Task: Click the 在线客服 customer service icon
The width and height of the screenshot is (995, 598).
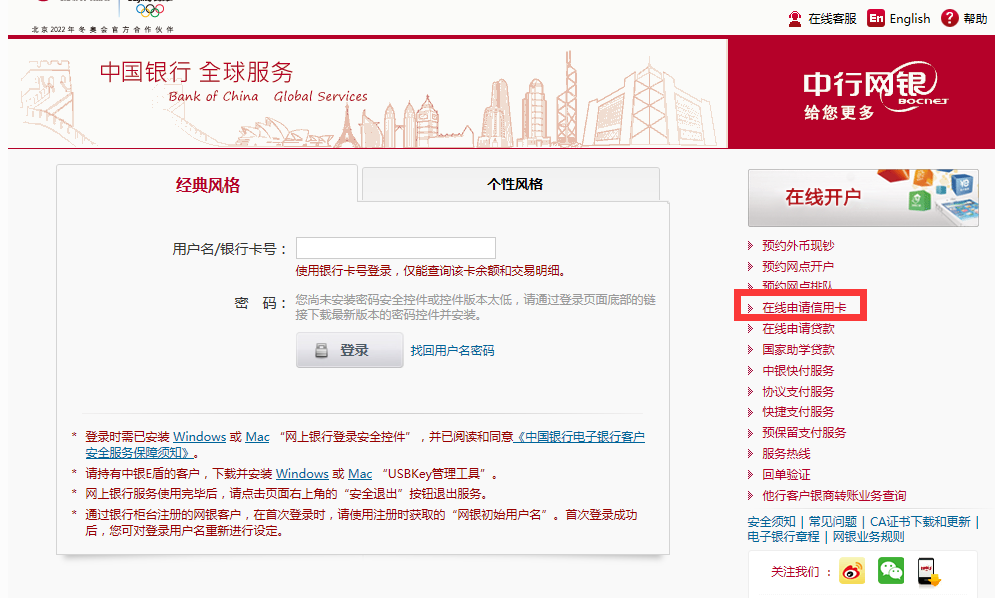Action: point(795,18)
